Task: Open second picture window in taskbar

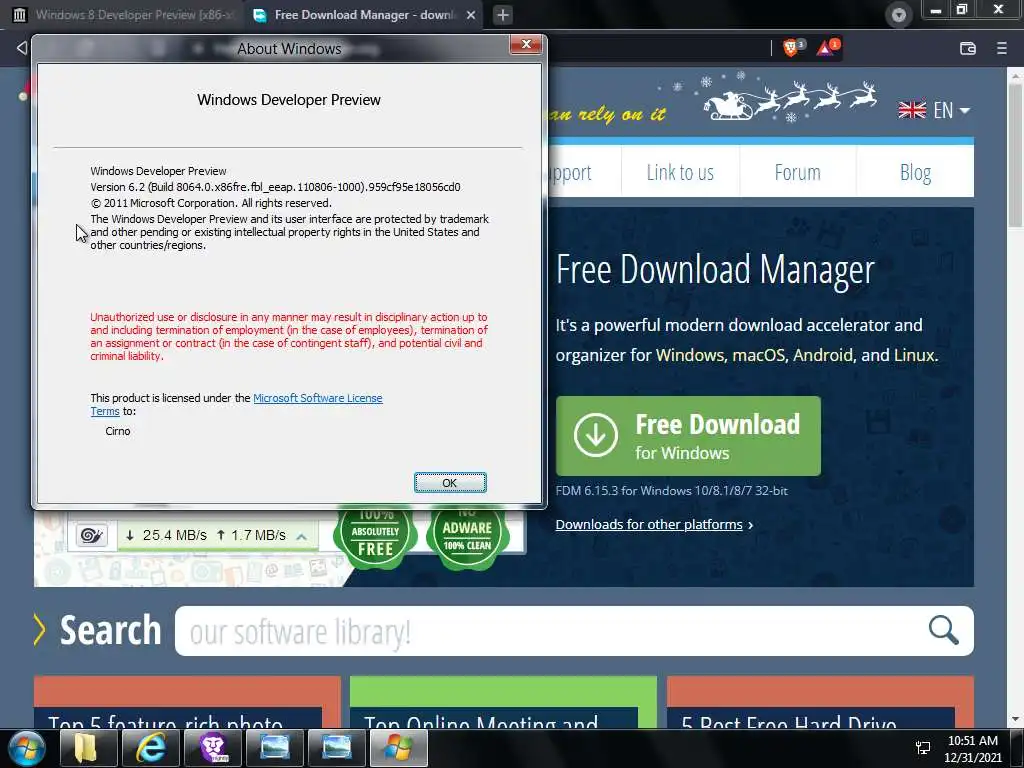Action: tap(336, 748)
